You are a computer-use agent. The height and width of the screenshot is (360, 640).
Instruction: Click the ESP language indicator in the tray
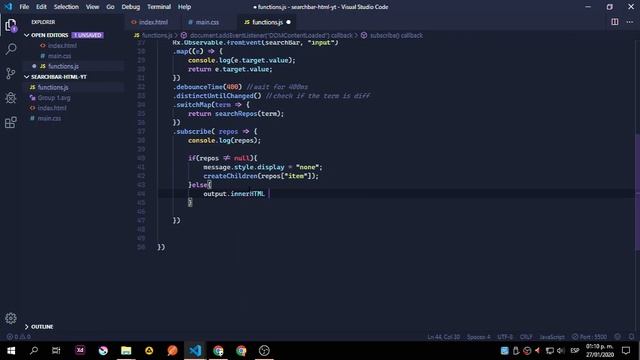point(575,351)
